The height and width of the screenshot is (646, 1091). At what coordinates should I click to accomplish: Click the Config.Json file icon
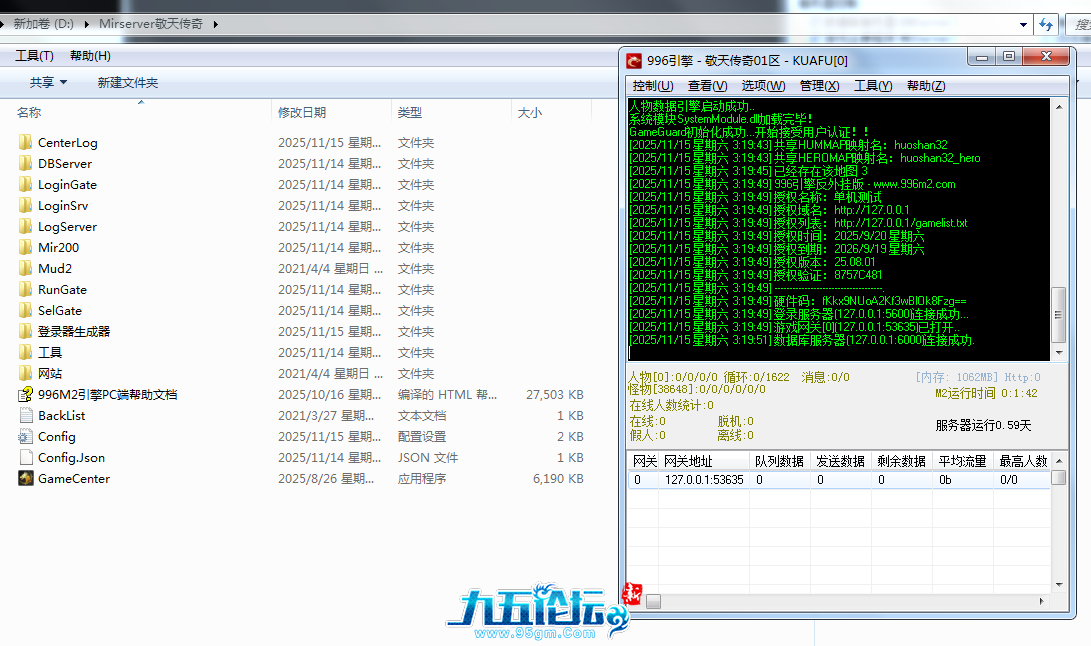click(26, 457)
